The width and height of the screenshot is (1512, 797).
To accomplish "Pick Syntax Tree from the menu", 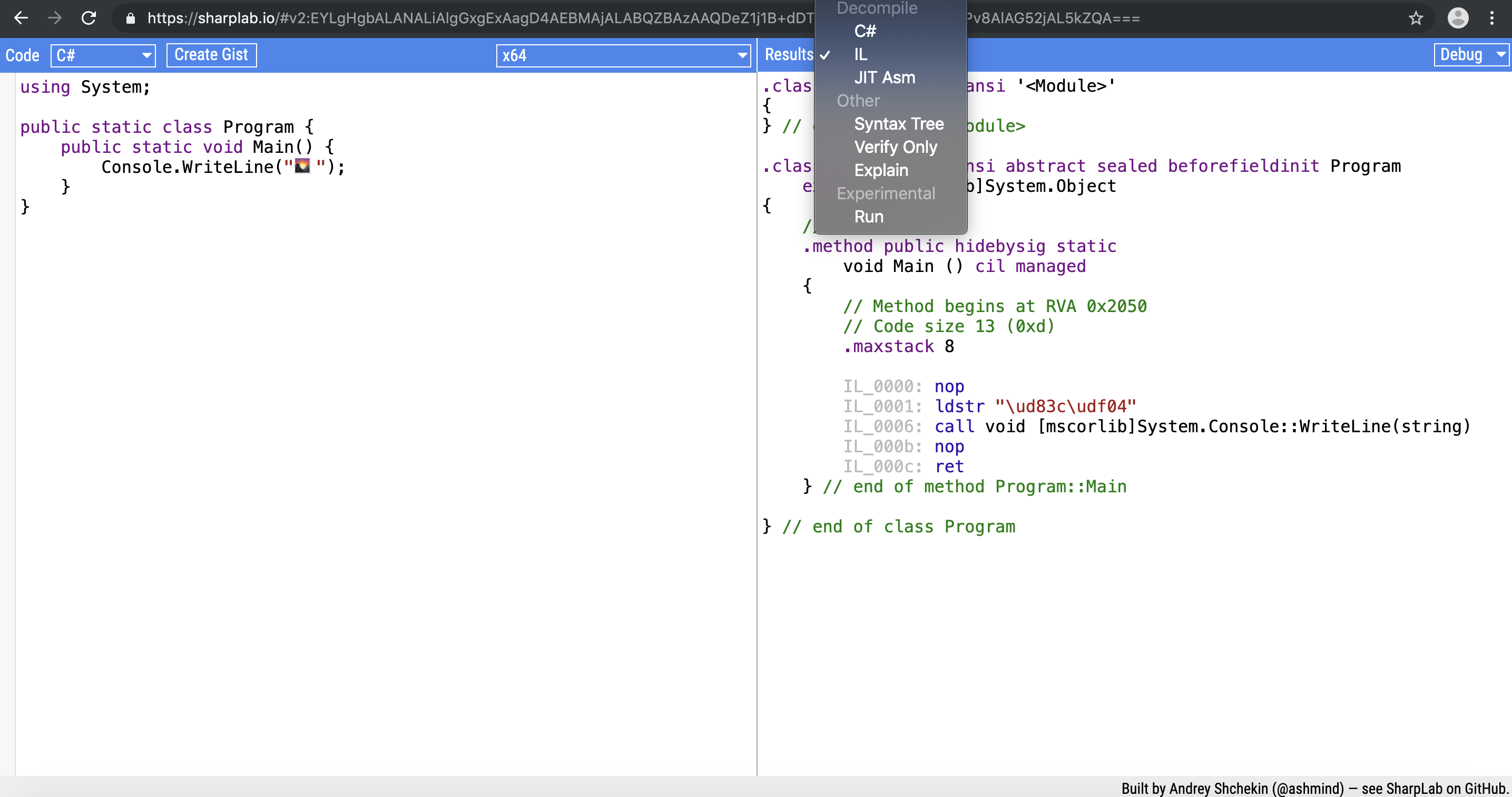I will coord(899,124).
